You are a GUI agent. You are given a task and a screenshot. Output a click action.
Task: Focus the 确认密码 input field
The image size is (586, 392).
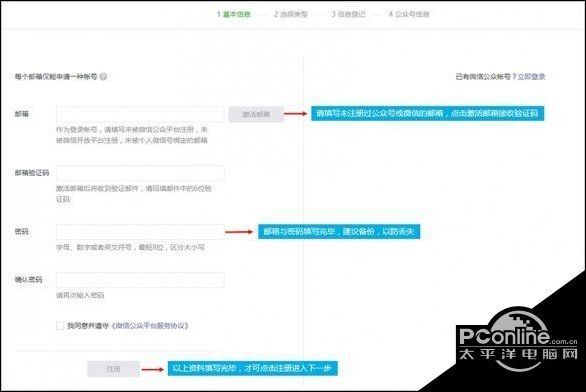(140, 280)
